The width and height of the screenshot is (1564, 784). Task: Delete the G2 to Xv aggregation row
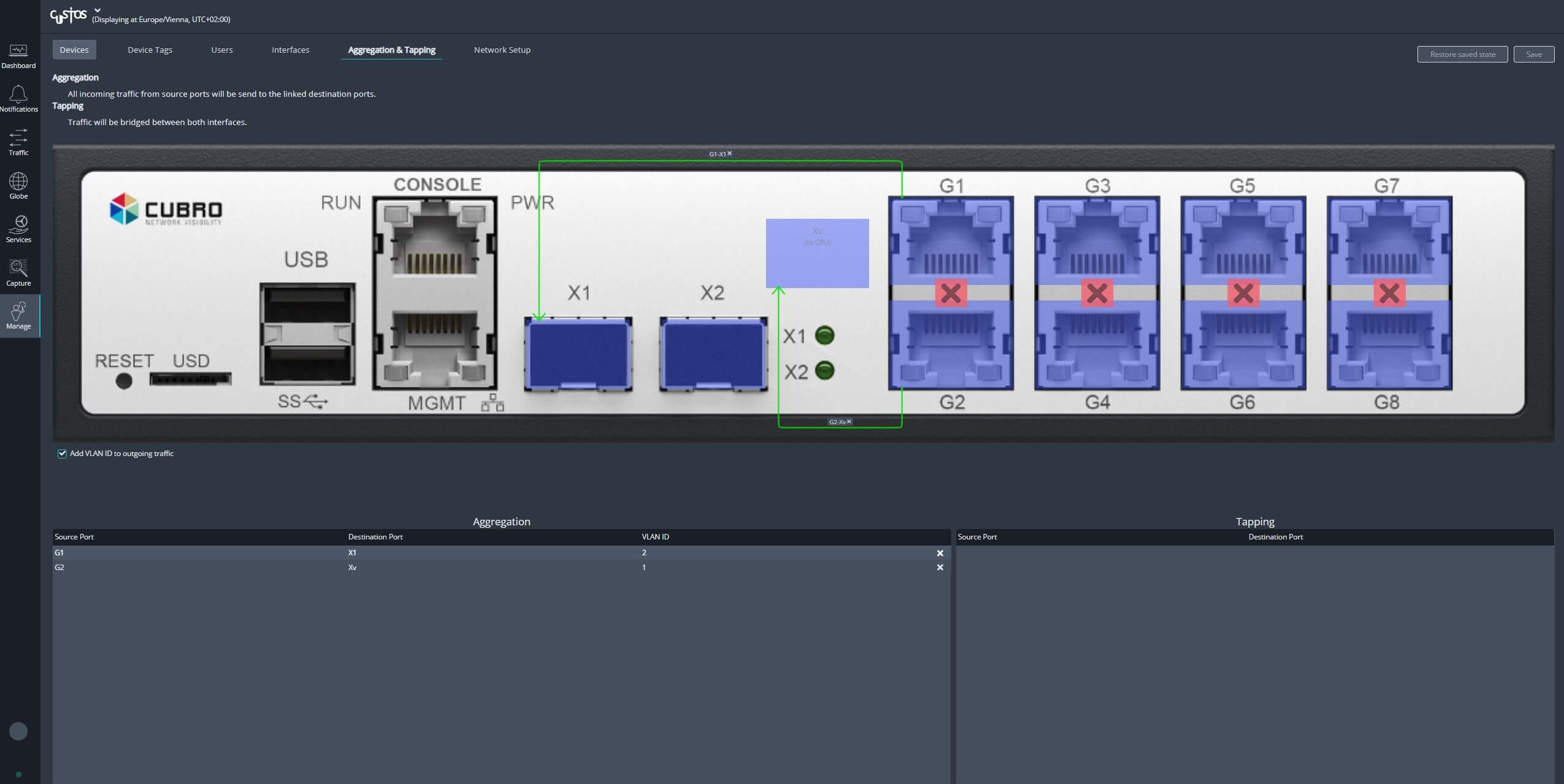[x=940, y=568]
